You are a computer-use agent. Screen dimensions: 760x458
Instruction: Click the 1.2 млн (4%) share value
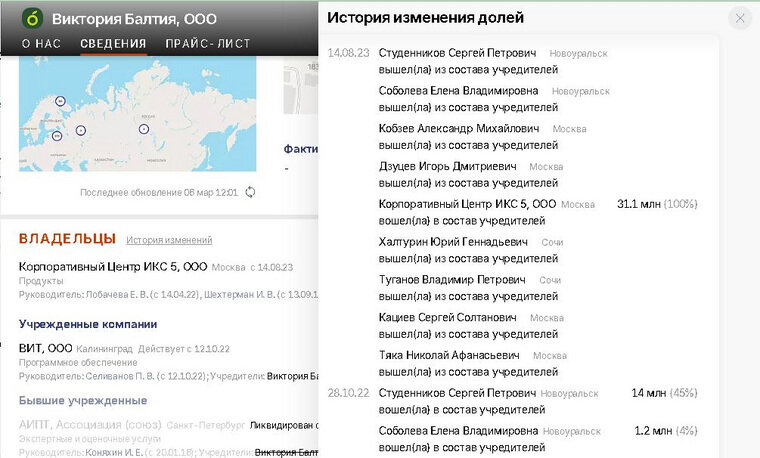click(x=666, y=431)
